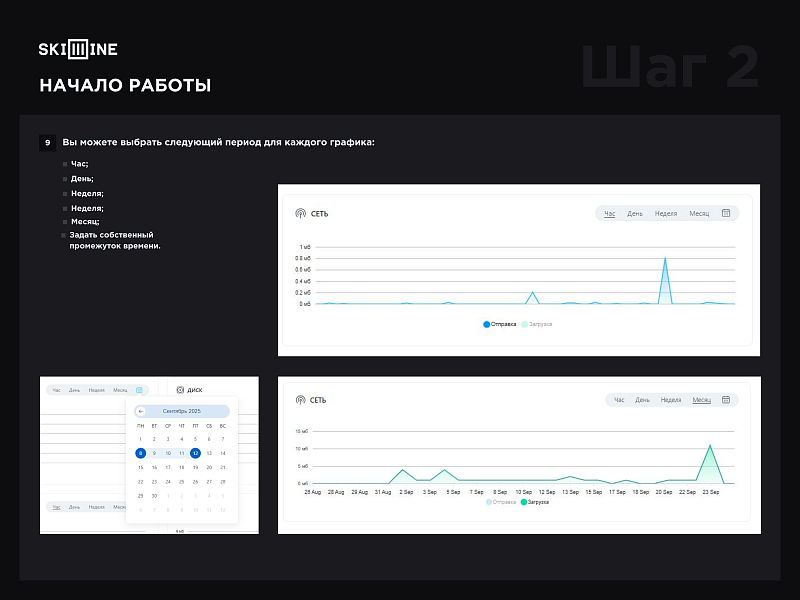This screenshot has width=800, height=600.
Task: Toggle Отправка legend in top chart
Action: pyautogui.click(x=500, y=324)
